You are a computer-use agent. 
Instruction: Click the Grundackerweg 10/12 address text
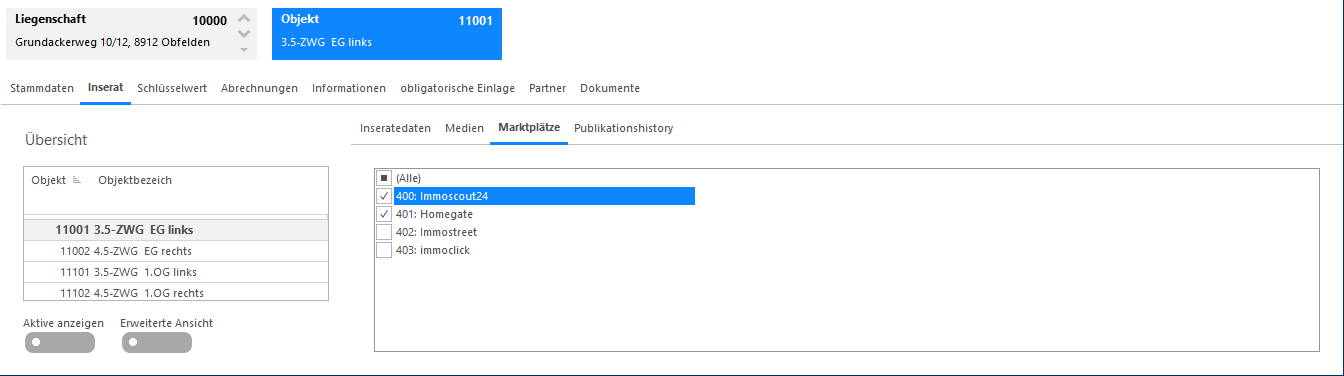click(x=113, y=44)
